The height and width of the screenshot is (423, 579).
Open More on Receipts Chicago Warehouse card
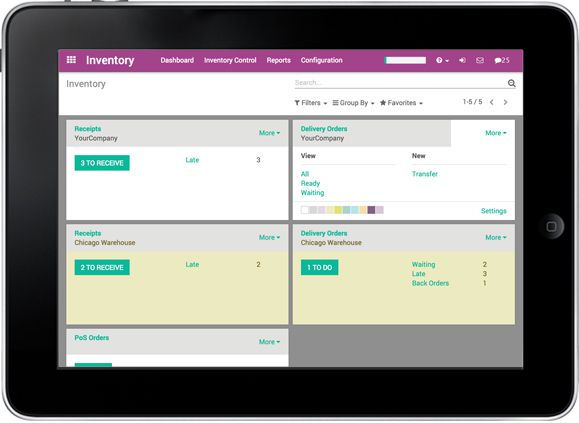(x=269, y=237)
